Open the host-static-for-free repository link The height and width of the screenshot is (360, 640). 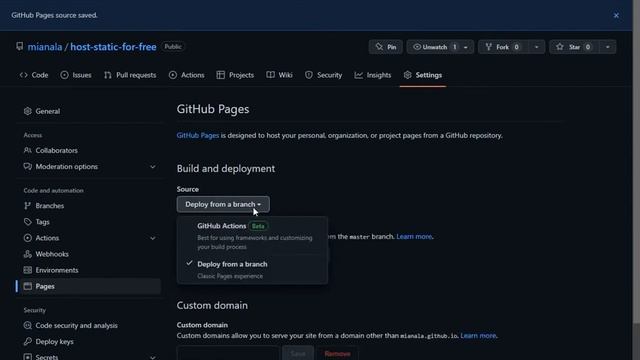(113, 47)
